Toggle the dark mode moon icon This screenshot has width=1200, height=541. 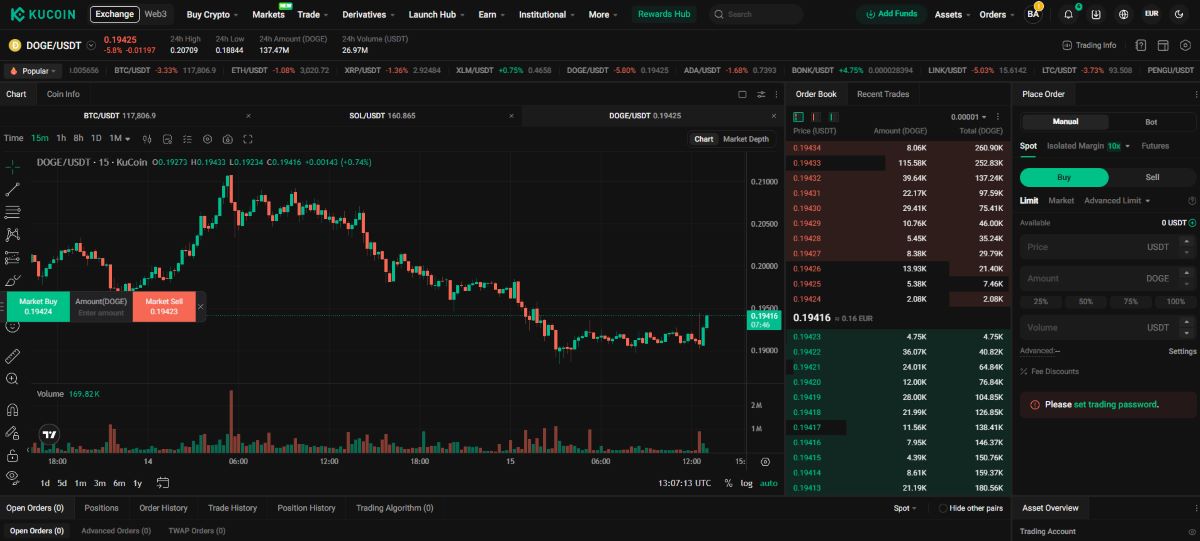point(1181,14)
